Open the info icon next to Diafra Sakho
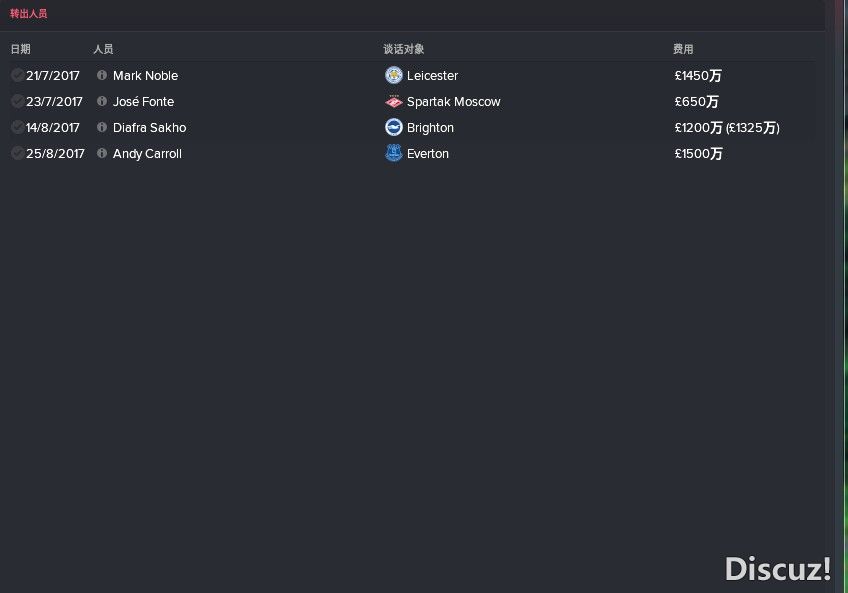Screen dimensions: 848x593 click(x=102, y=127)
